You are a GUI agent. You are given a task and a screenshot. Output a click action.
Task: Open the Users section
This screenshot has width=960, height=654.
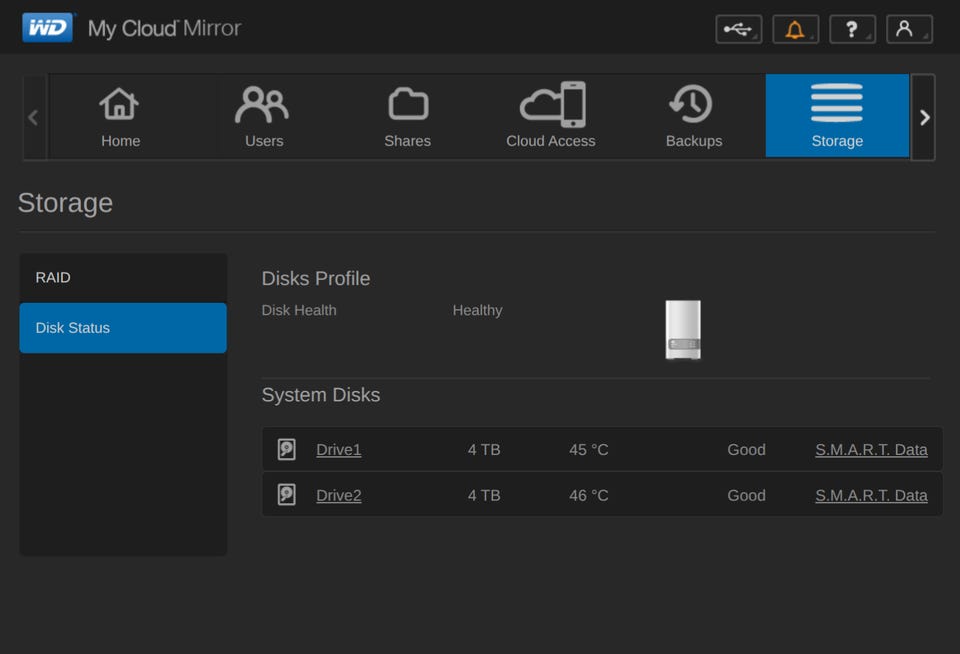pyautogui.click(x=263, y=116)
